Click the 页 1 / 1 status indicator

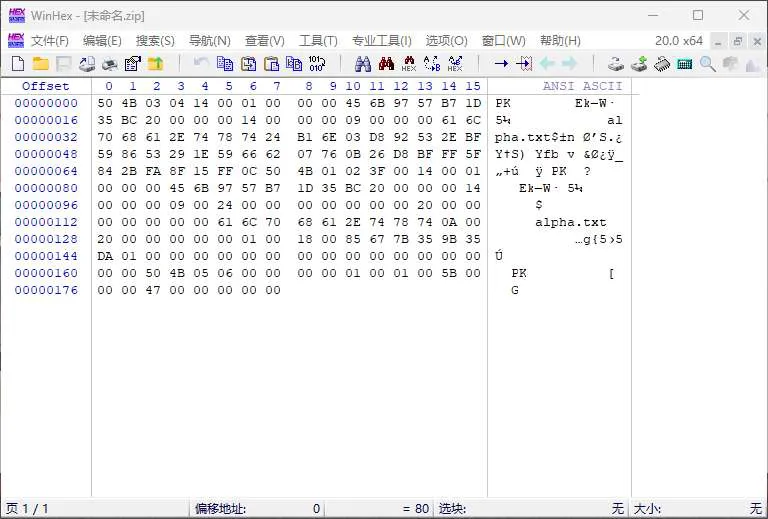[x=27, y=509]
